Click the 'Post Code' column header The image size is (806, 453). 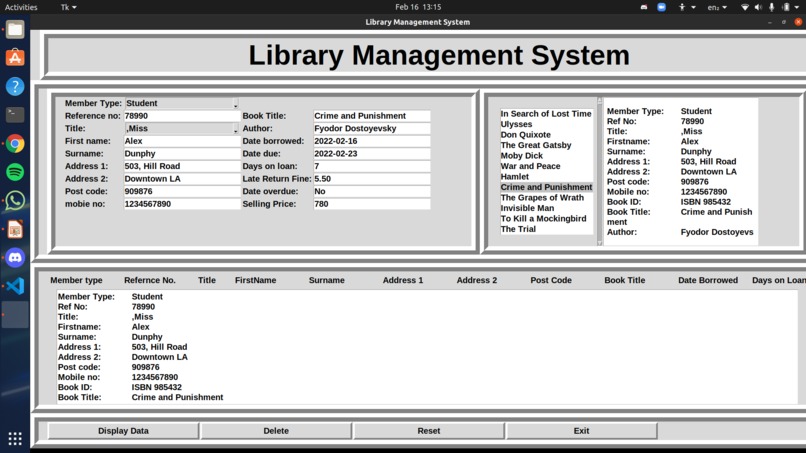point(551,280)
